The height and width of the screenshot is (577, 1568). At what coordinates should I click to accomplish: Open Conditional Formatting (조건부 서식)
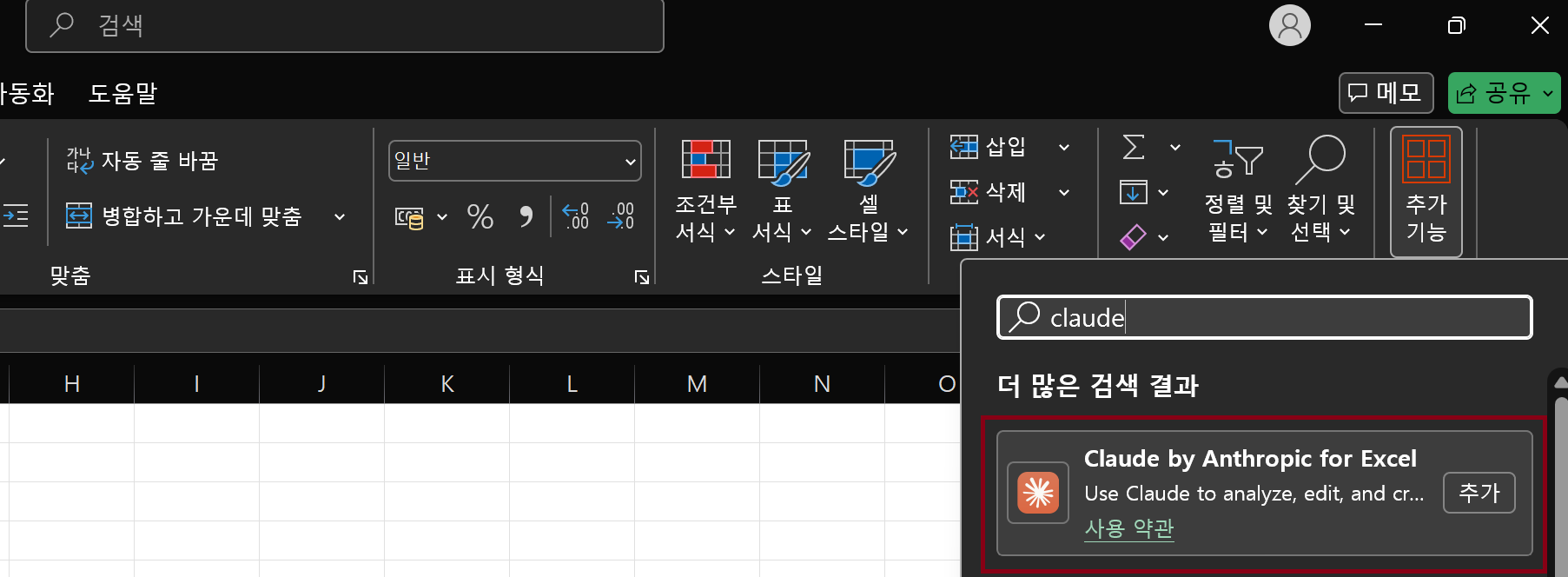click(x=705, y=191)
